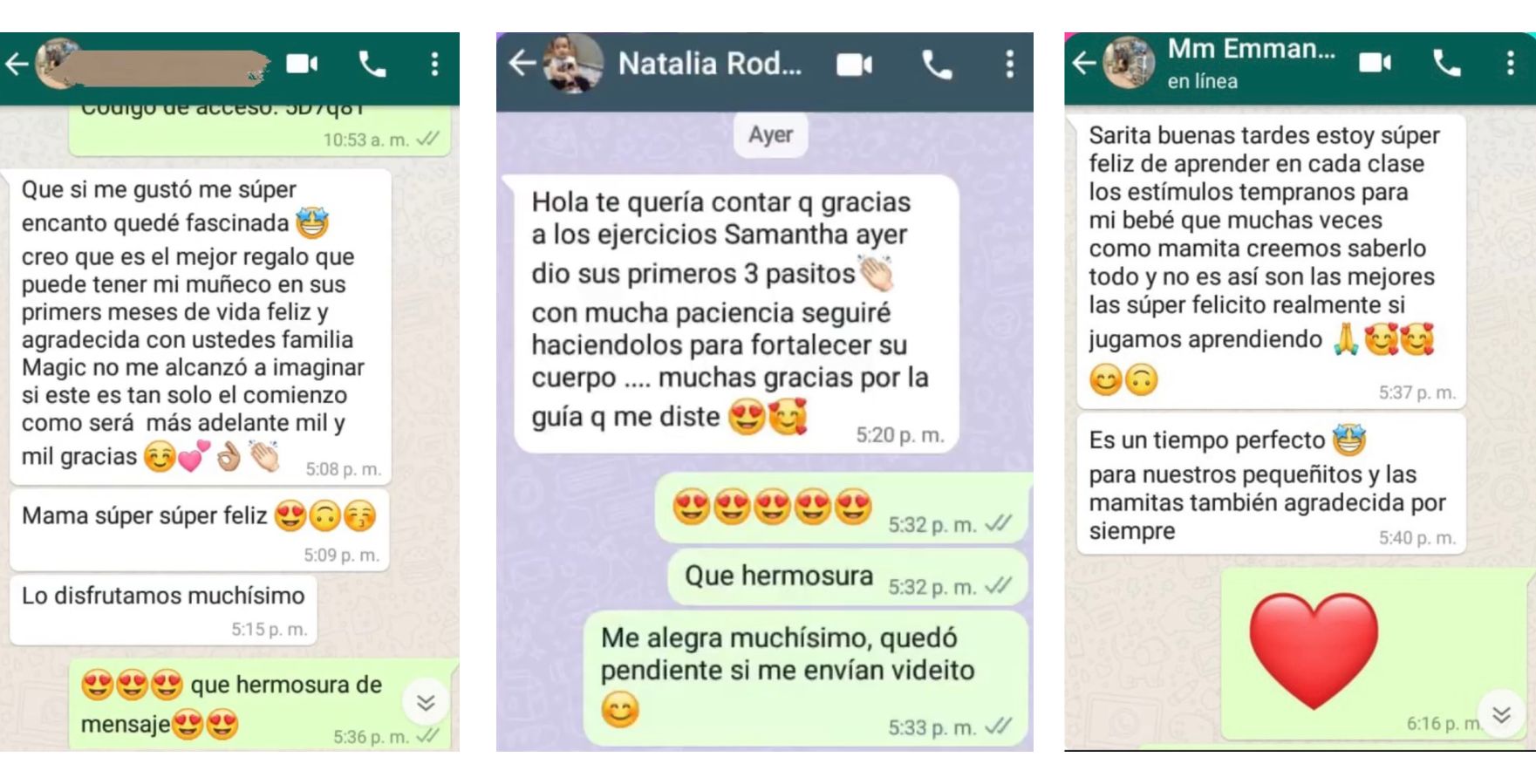1536x784 pixels.
Task: Open Mm Emman... contact avatar
Action: click(x=1129, y=63)
